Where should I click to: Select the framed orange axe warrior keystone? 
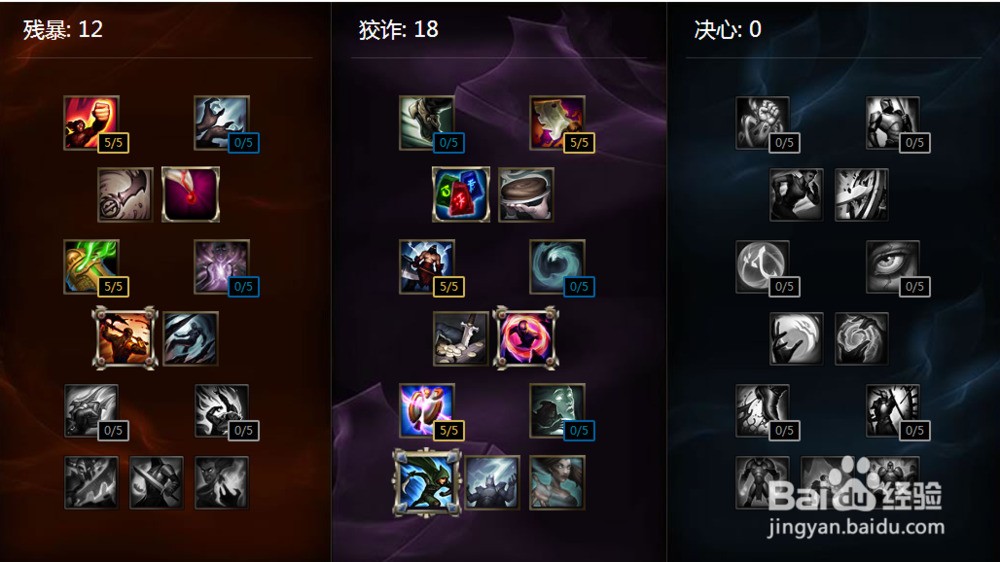tap(124, 338)
